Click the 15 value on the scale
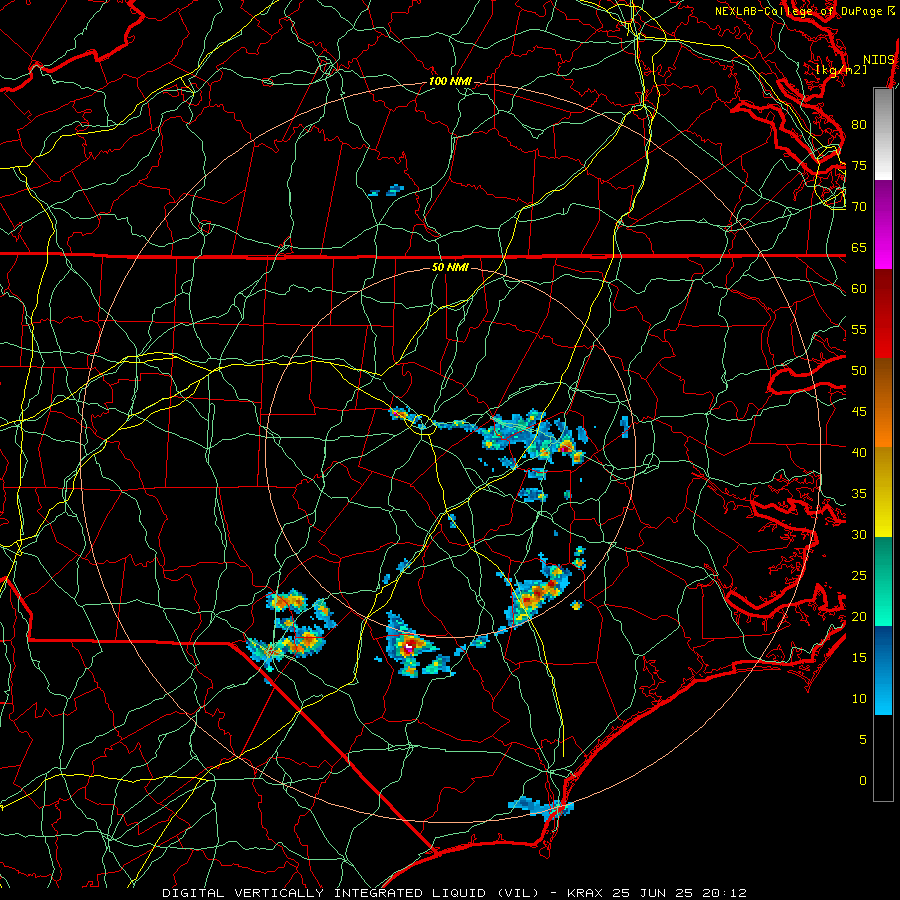900x900 pixels. [859, 657]
